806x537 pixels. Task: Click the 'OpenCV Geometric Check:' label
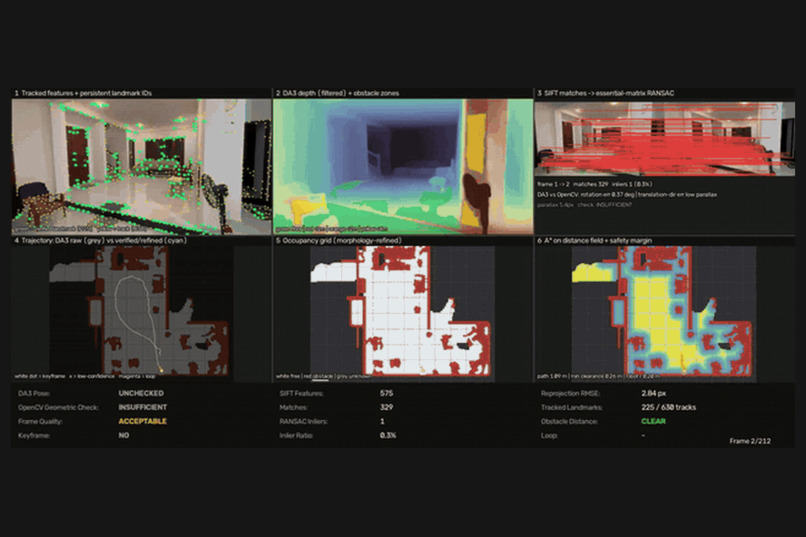[58, 407]
